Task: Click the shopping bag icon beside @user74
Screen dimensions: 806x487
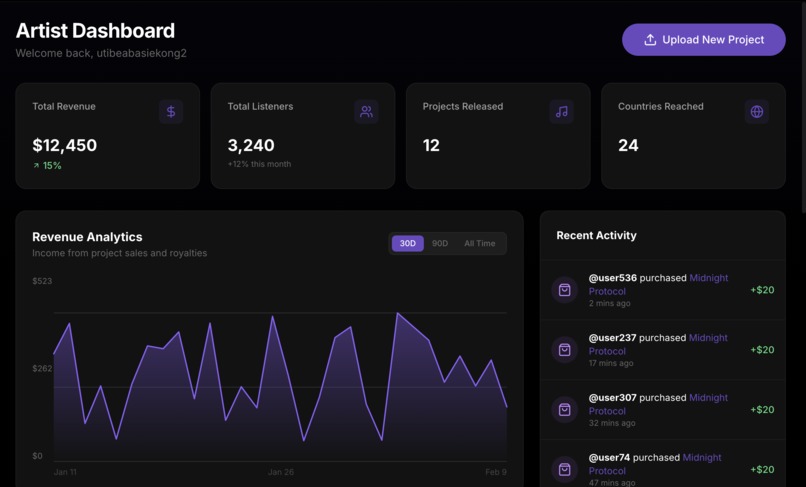Action: (564, 470)
